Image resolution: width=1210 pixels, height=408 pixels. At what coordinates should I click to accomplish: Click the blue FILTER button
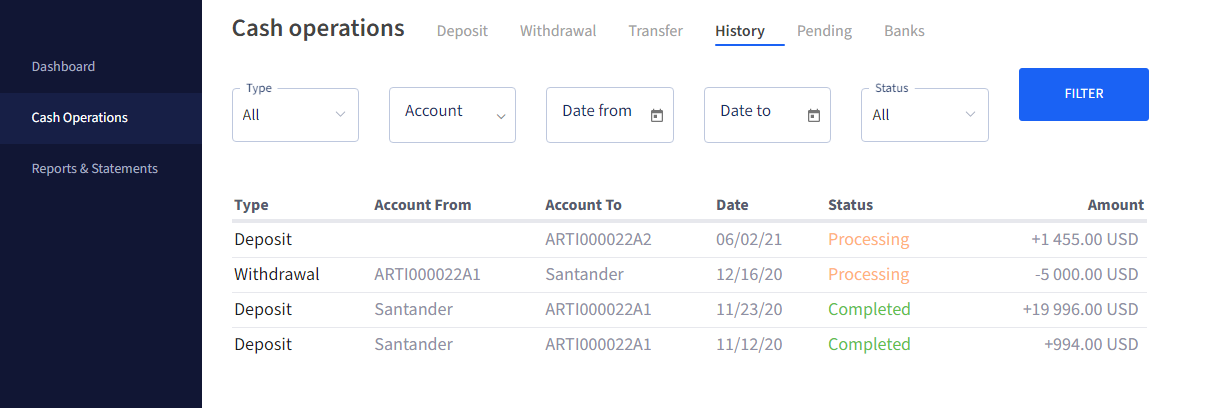tap(1084, 94)
